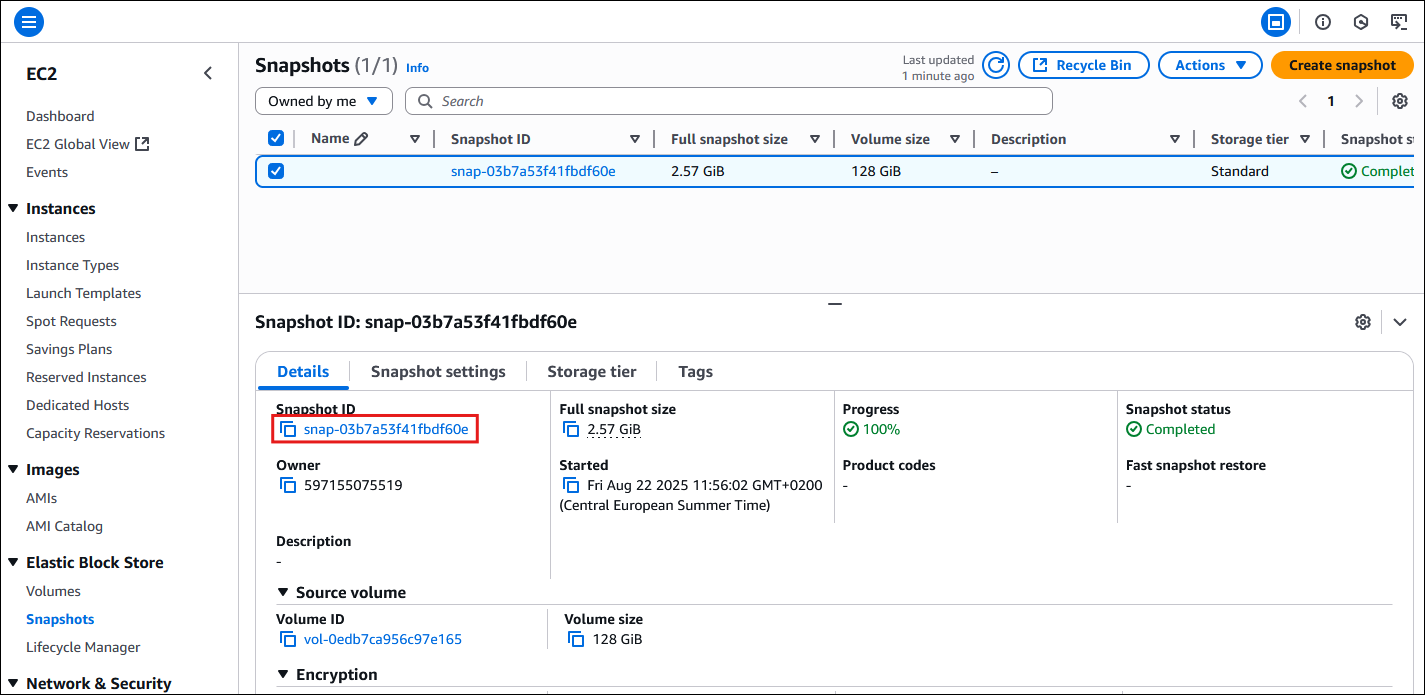
Task: Open the Tags tab
Action: pos(694,371)
